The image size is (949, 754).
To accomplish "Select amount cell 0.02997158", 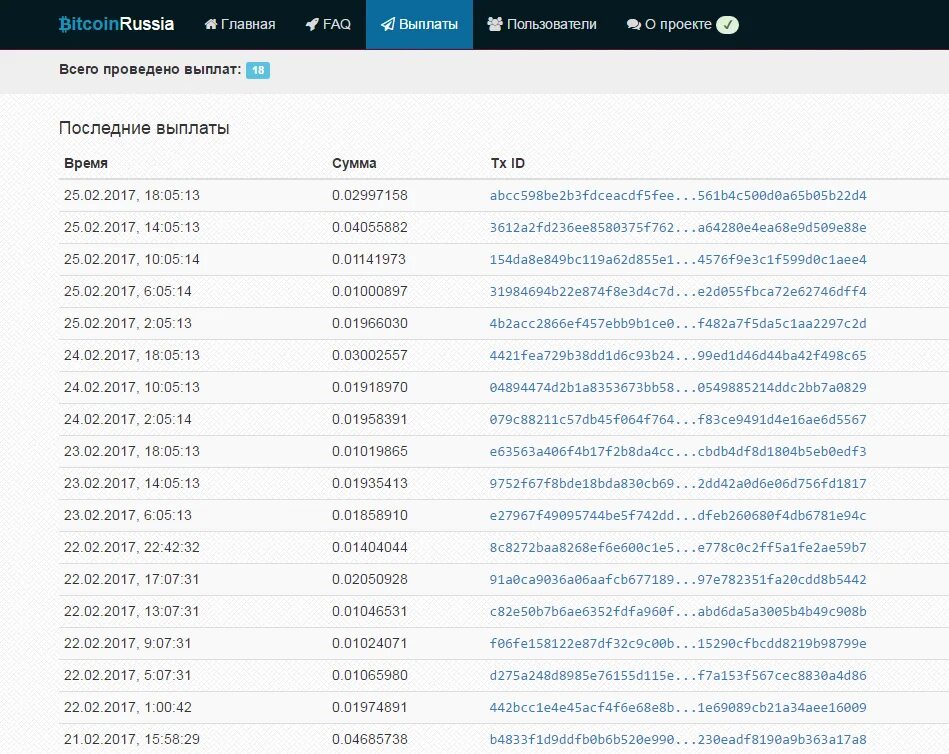I will 370,195.
